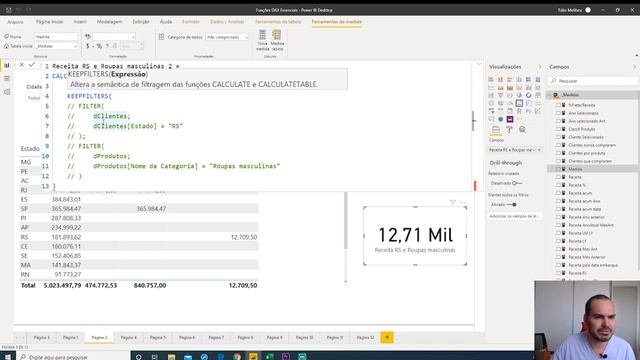Viewport: 640px width, 360px height.
Task: Collapse the formula bar chevron
Action: point(479,64)
